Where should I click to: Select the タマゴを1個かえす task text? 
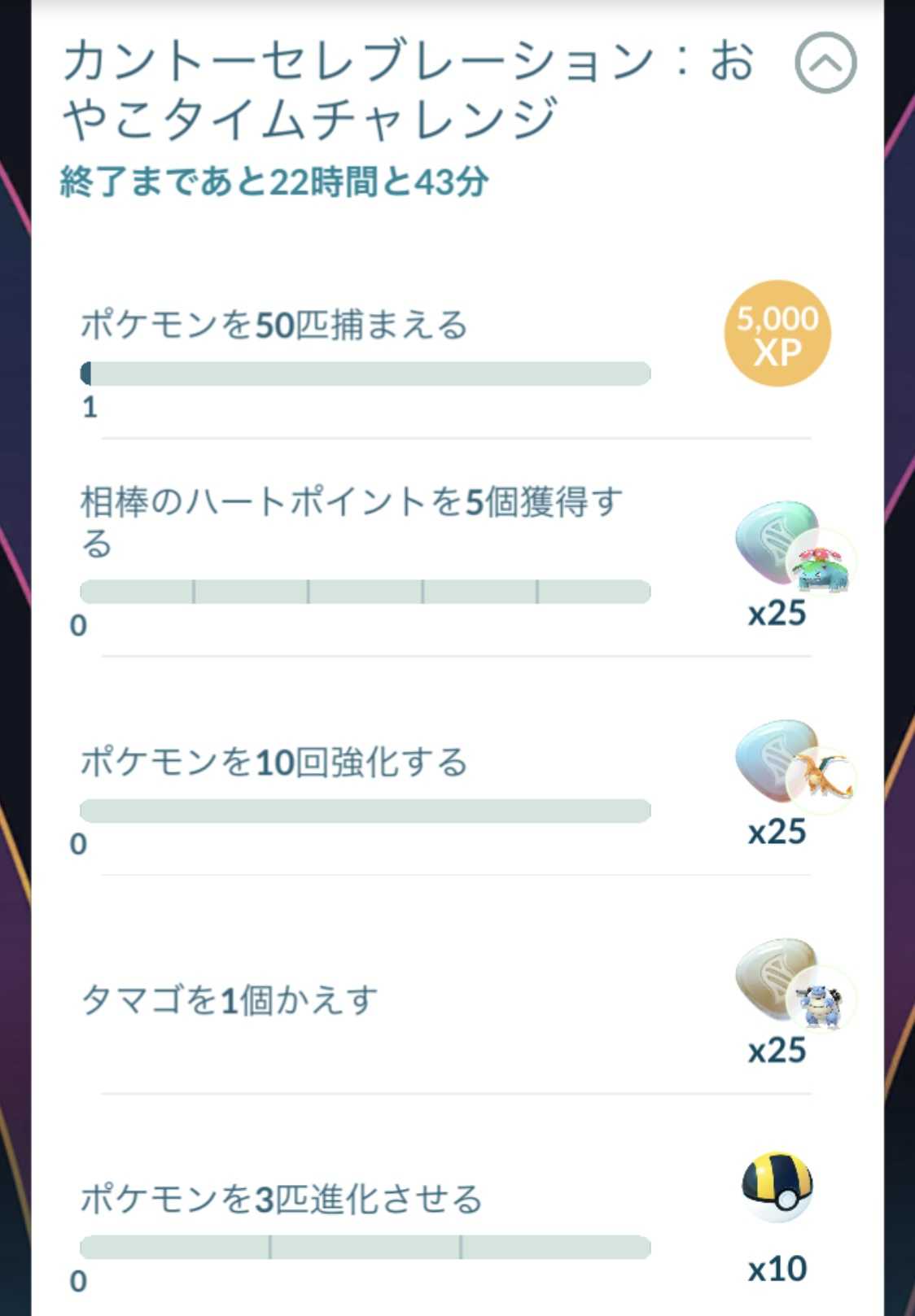[230, 999]
